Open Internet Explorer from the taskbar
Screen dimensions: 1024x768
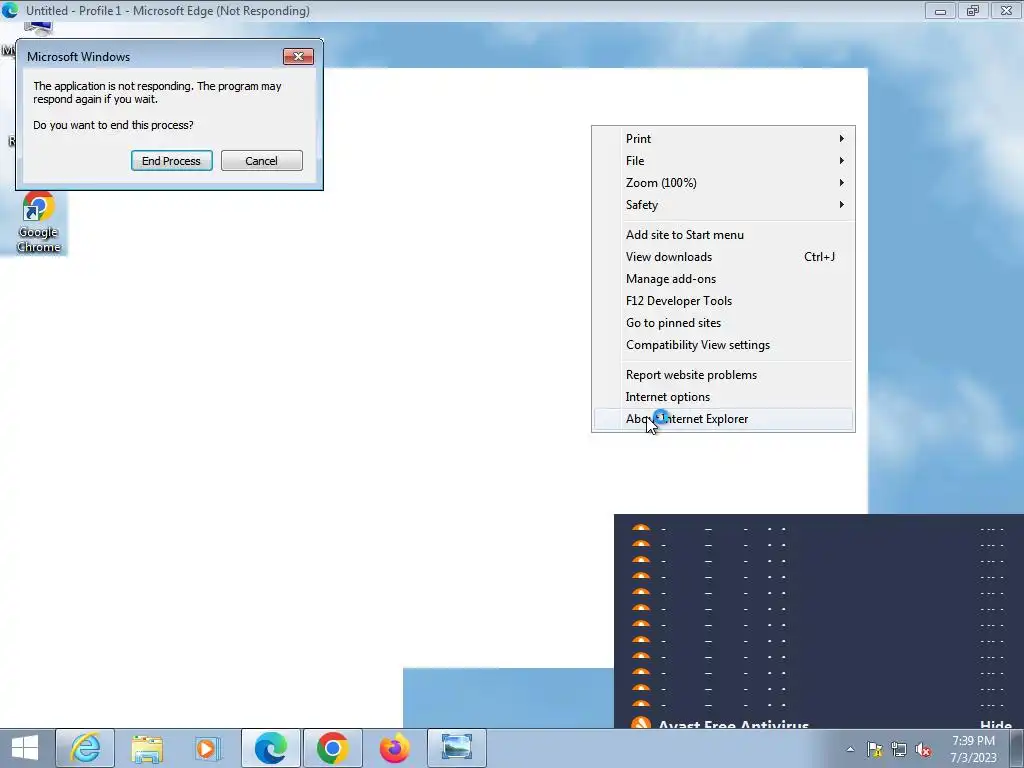click(x=86, y=748)
